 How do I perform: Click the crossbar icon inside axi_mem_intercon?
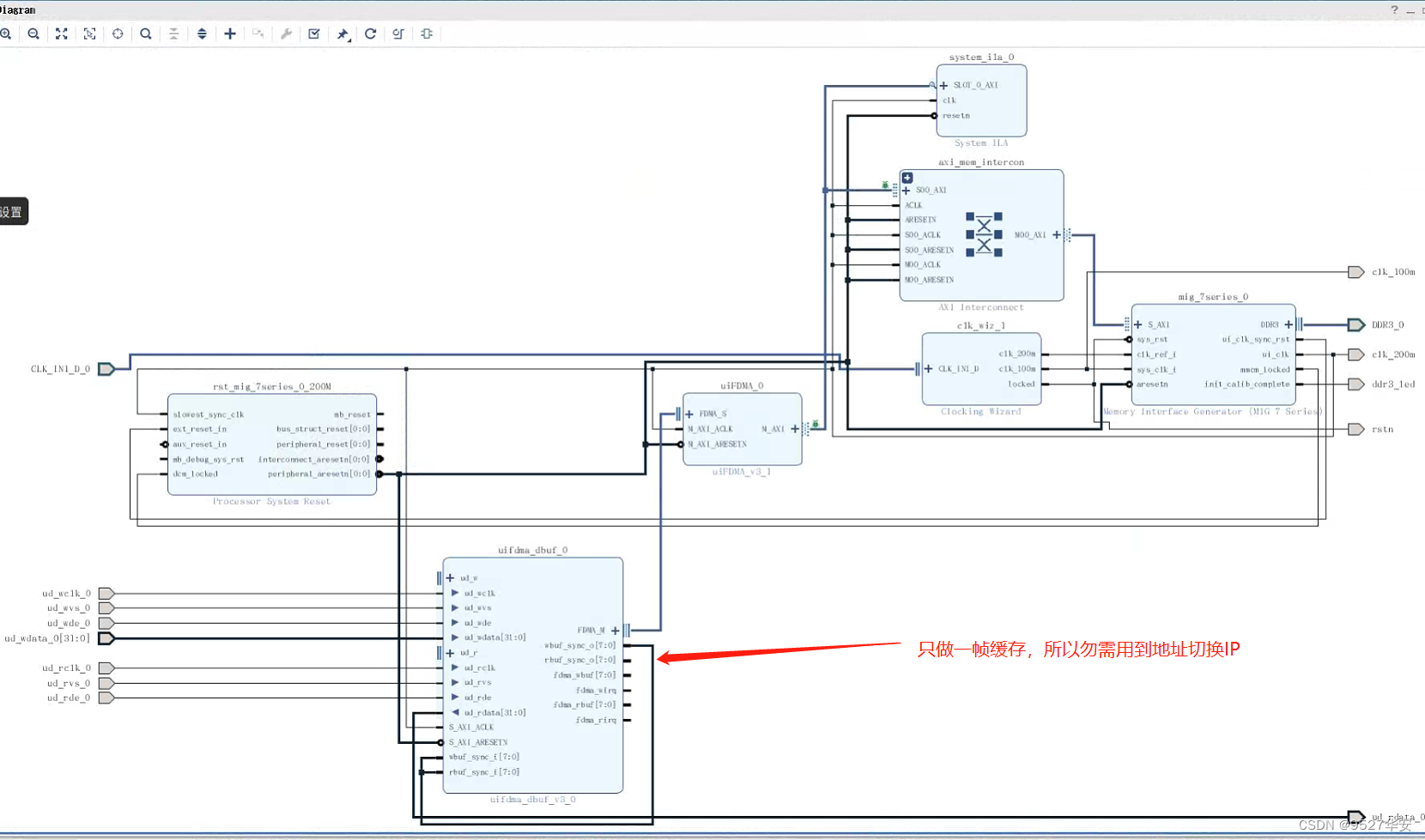984,235
